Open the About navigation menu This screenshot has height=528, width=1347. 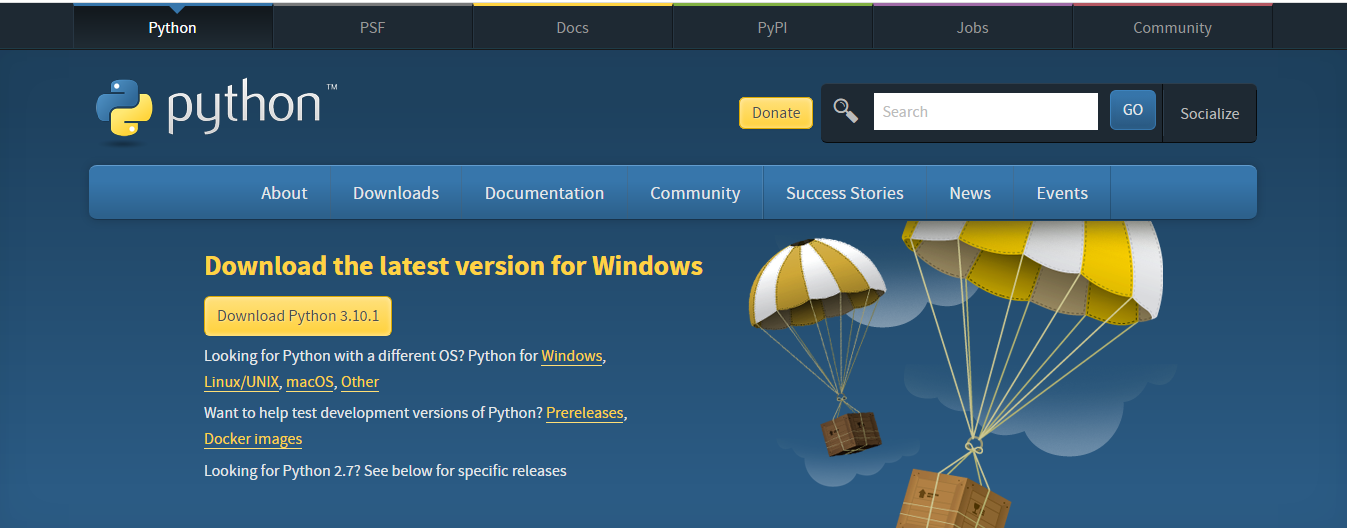[x=284, y=193]
